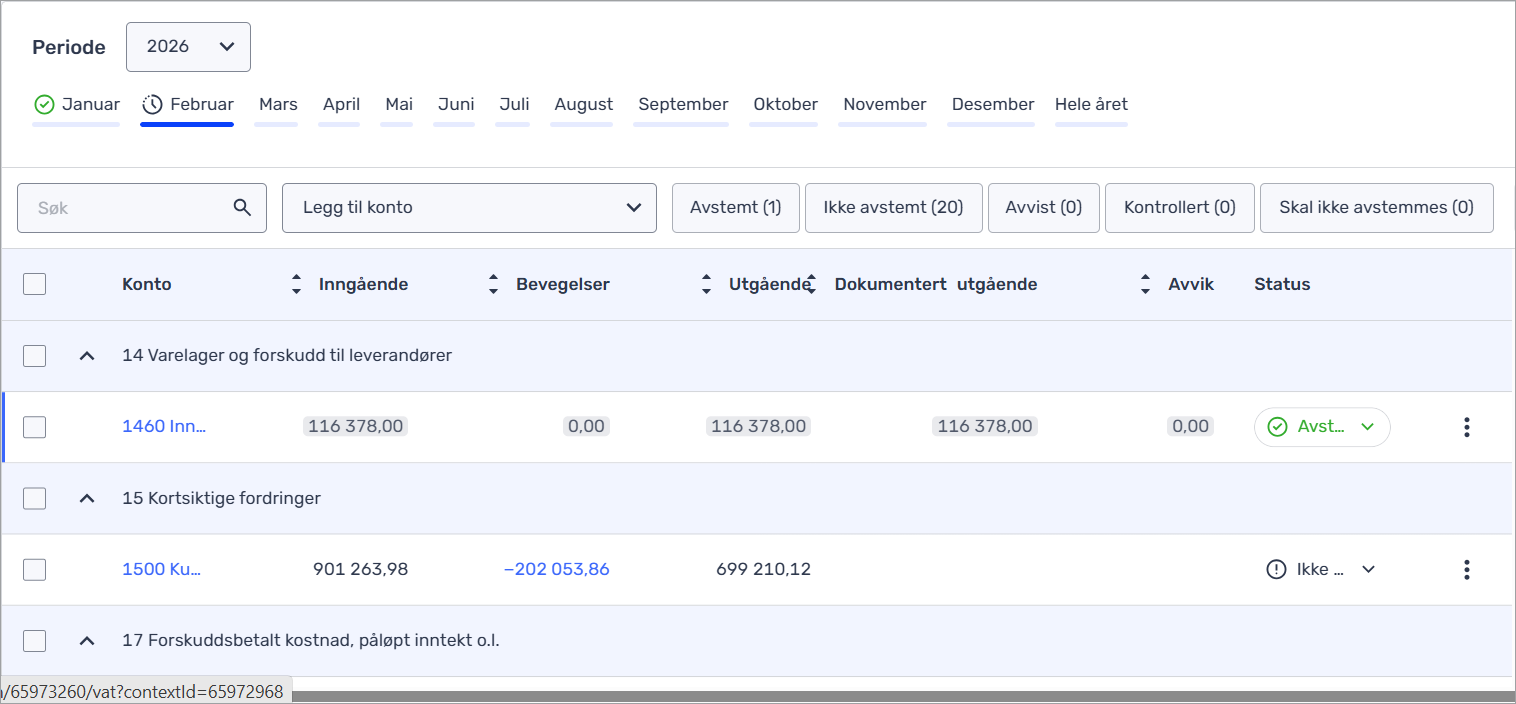Open Avstemt status dropdown for account 1460
The height and width of the screenshot is (704, 1516).
[1322, 427]
